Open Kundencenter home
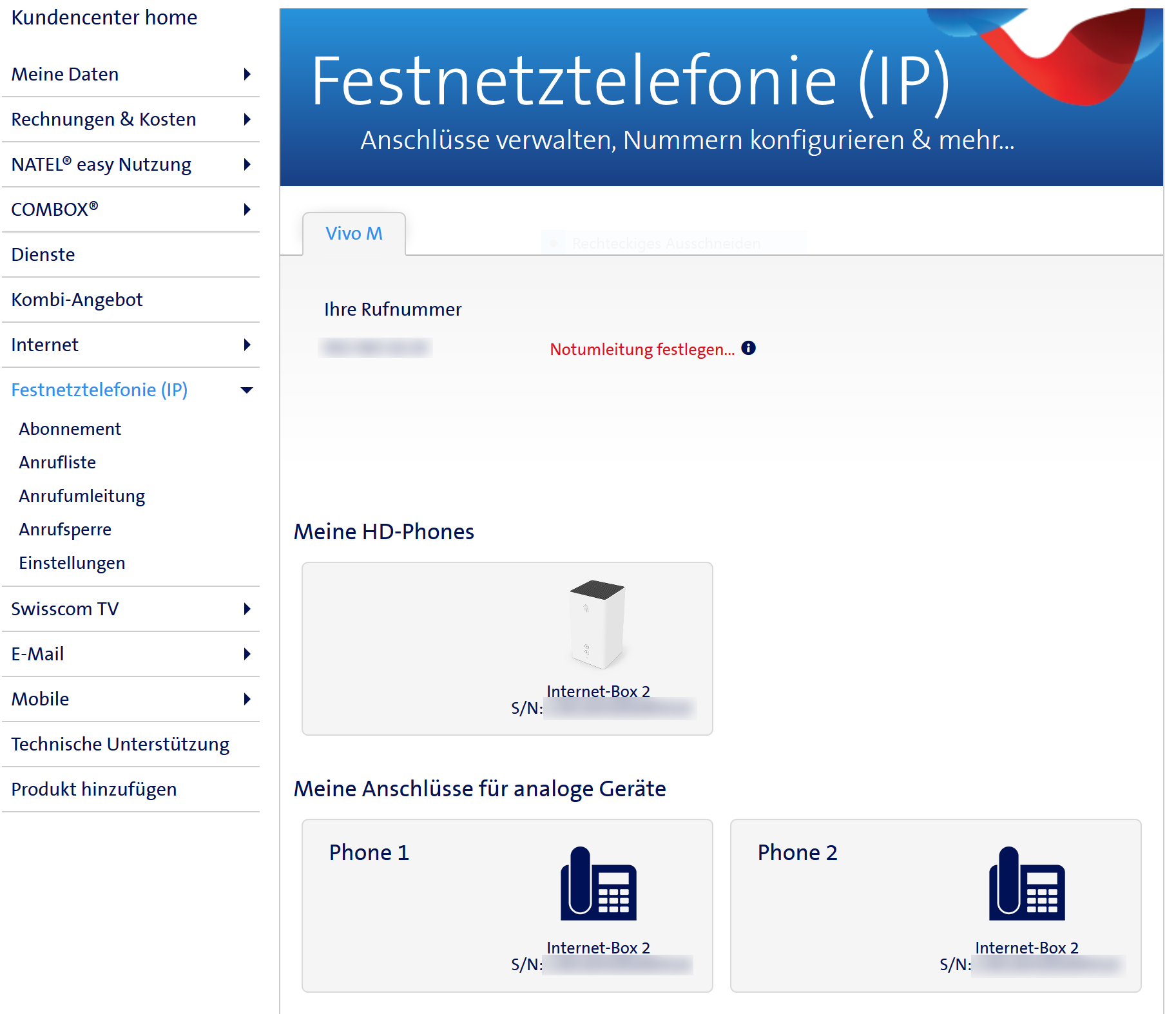Viewport: 1176px width, 1014px height. pyautogui.click(x=104, y=17)
